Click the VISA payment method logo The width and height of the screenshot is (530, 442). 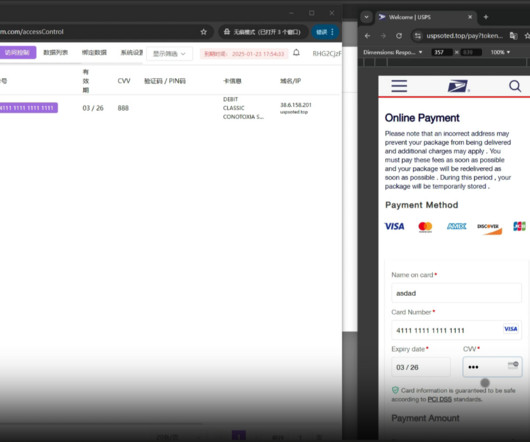coord(394,226)
